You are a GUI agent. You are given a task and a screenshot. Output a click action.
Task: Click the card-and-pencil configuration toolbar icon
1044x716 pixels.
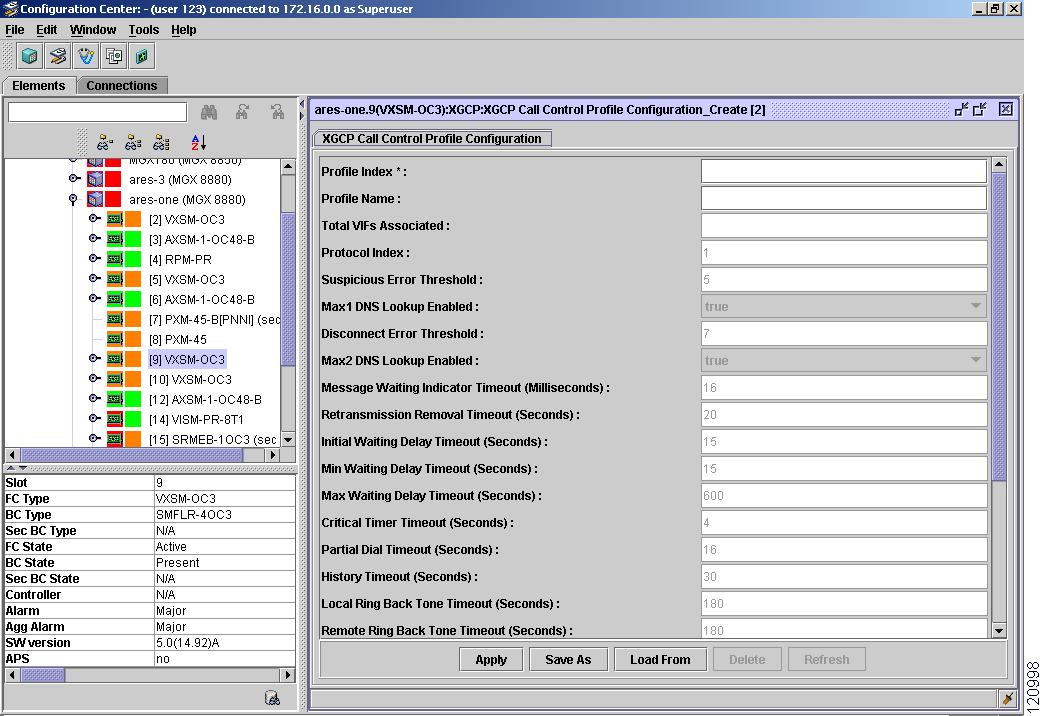(x=58, y=56)
